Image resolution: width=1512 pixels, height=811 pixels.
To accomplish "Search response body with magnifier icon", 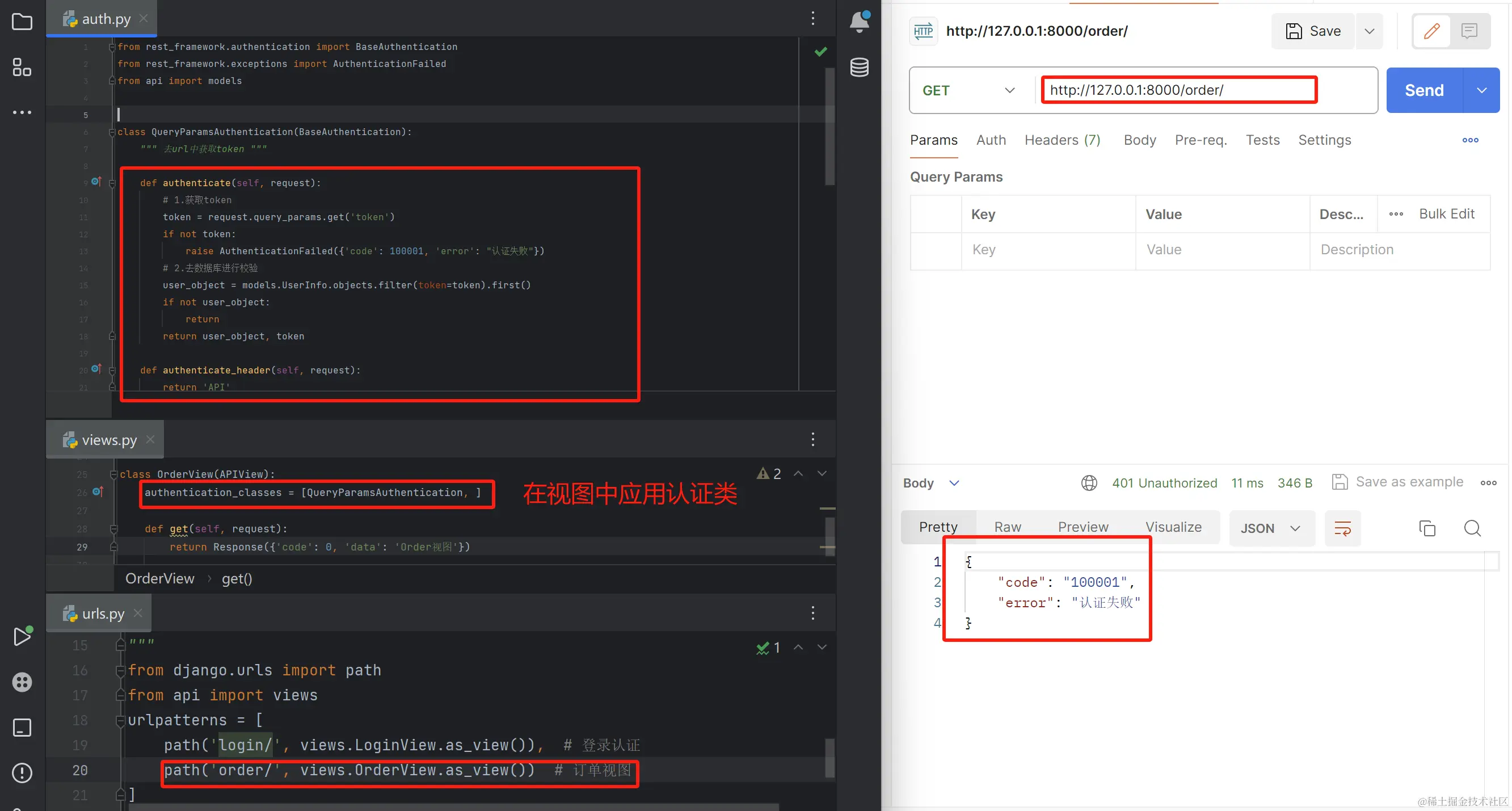I will pyautogui.click(x=1472, y=528).
